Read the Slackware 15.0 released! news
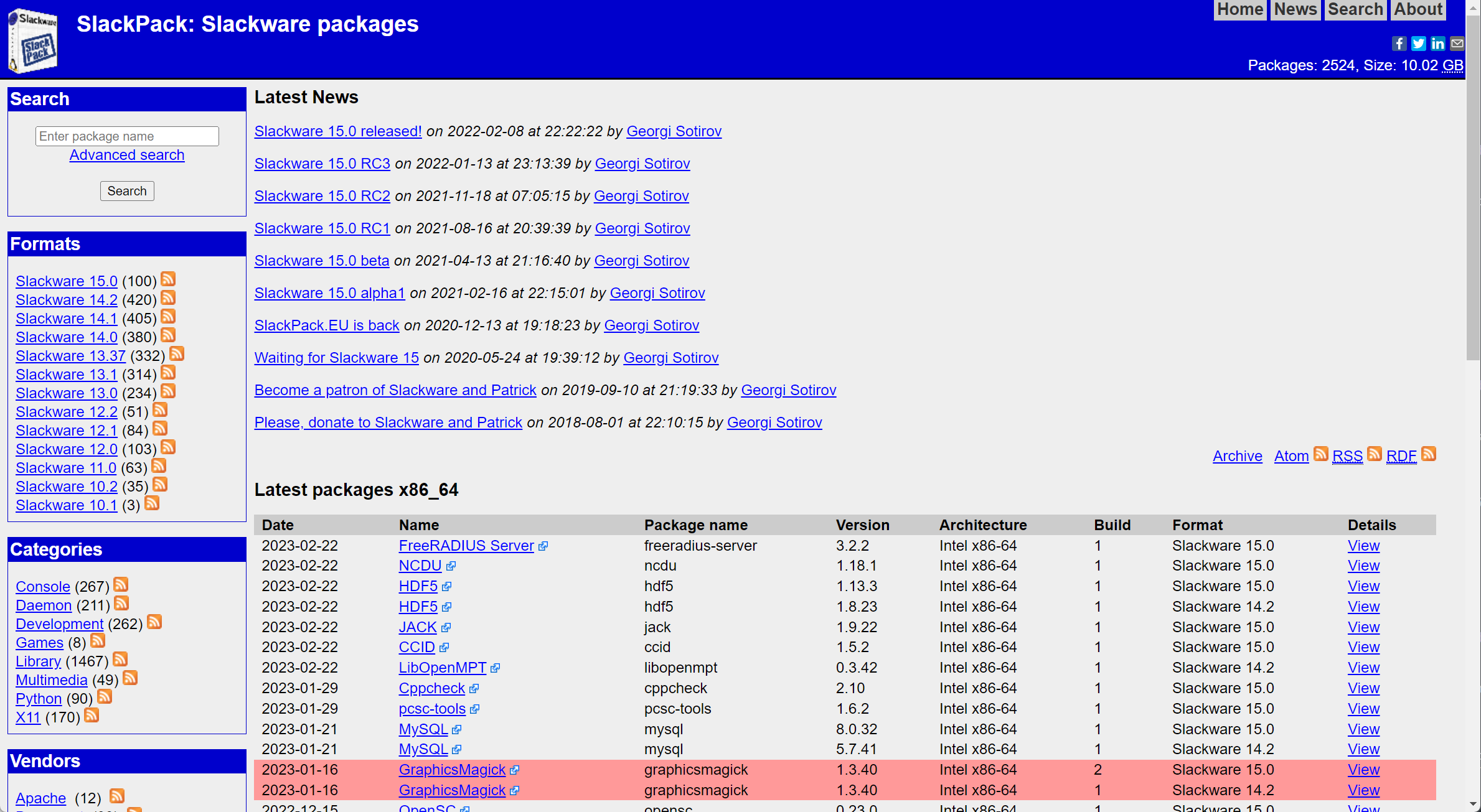 tap(338, 131)
